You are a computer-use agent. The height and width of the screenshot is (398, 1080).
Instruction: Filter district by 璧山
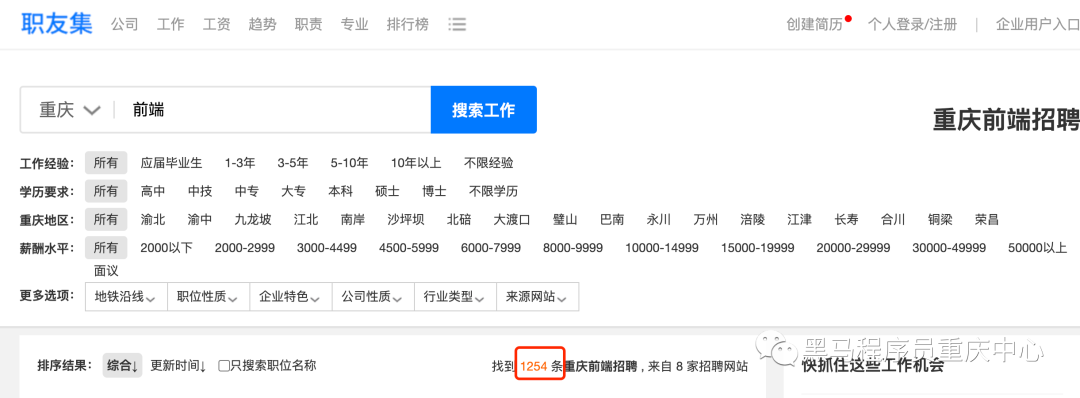(565, 220)
